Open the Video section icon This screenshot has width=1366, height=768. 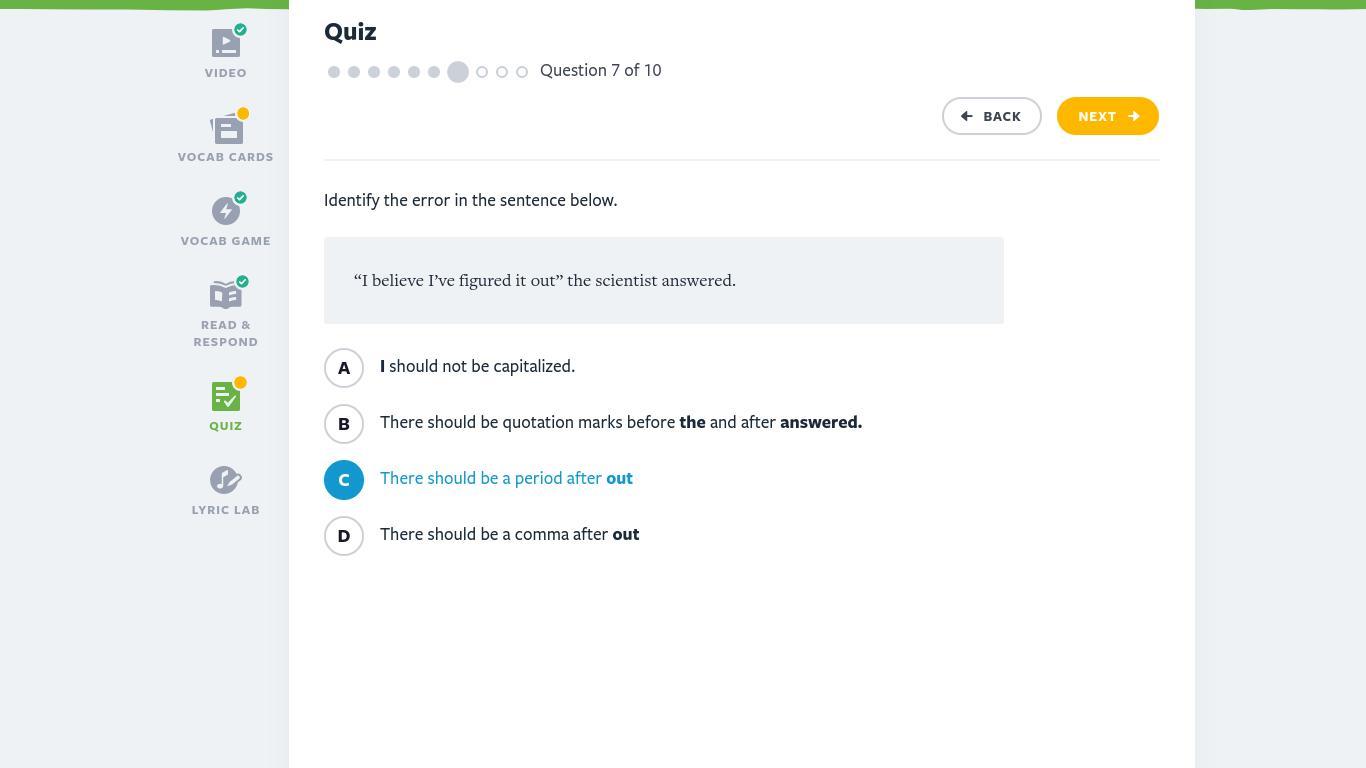[226, 44]
